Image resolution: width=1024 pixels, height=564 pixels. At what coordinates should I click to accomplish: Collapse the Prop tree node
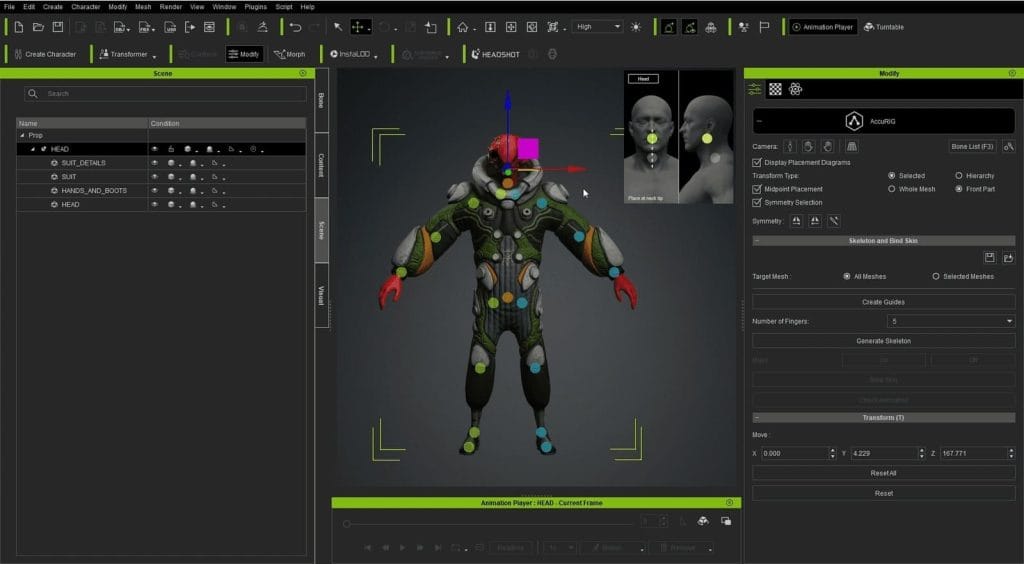[22, 135]
